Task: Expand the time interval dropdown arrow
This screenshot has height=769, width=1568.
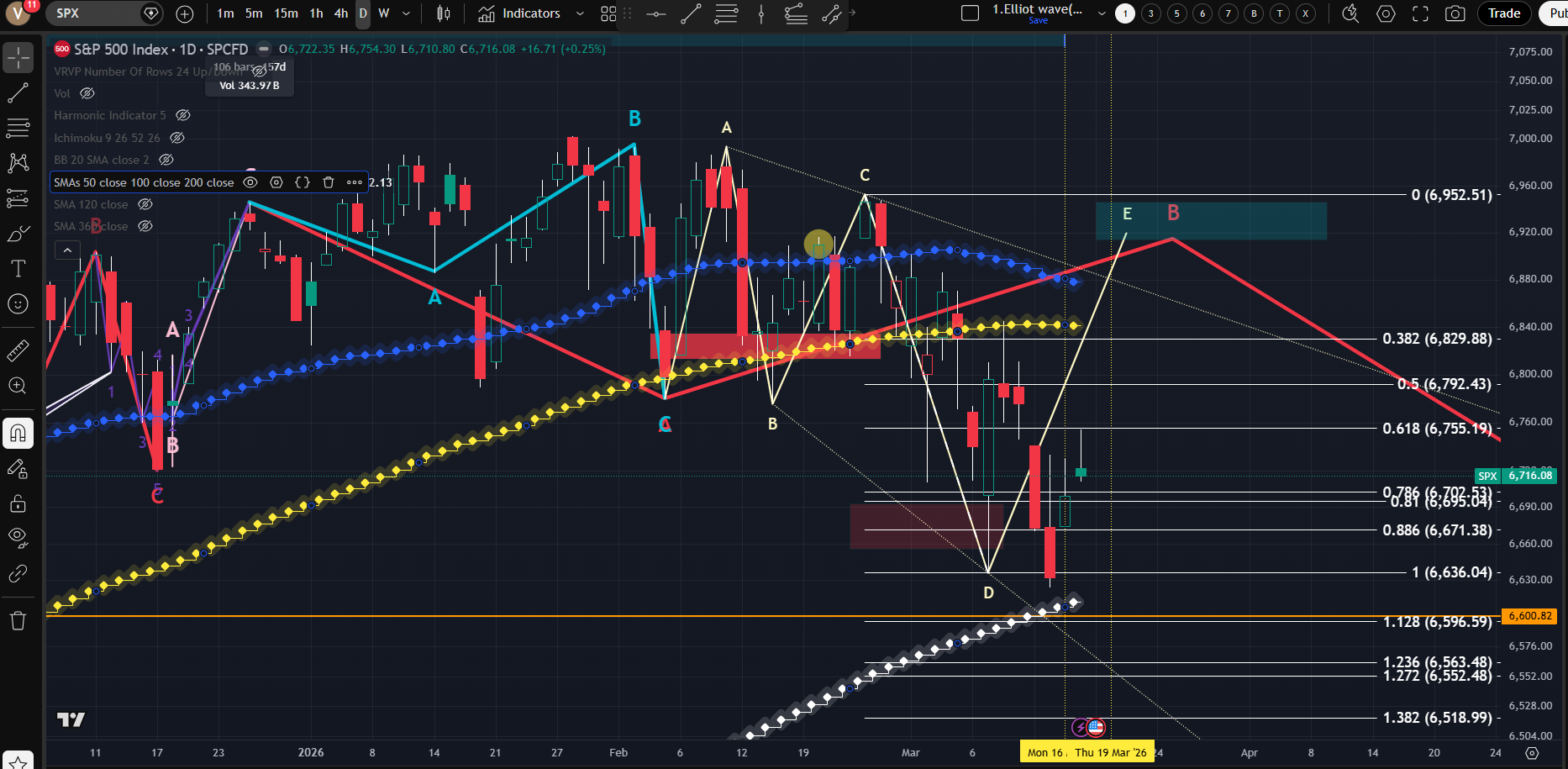Action: 407,13
